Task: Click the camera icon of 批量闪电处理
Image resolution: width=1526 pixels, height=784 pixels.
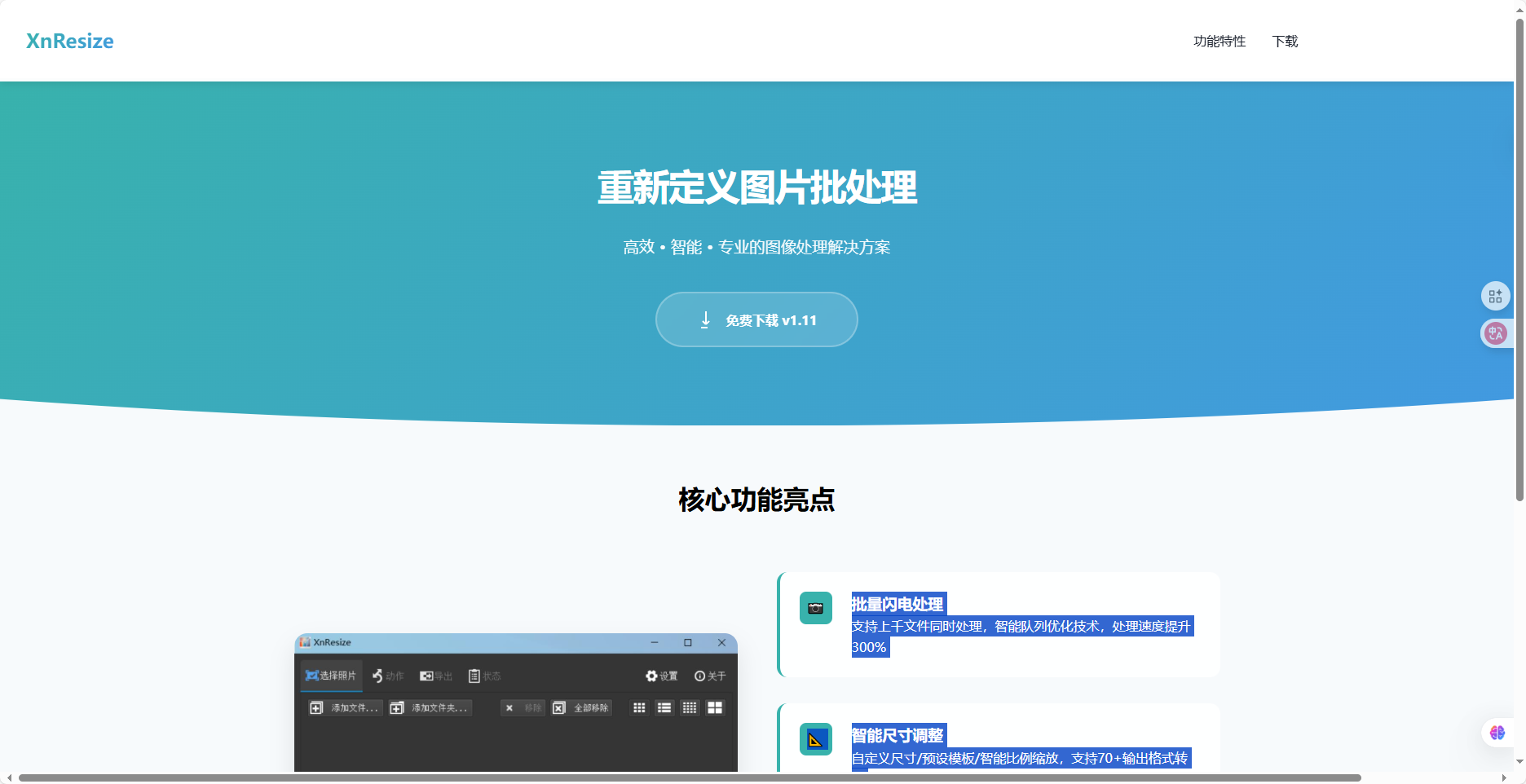Action: (815, 608)
